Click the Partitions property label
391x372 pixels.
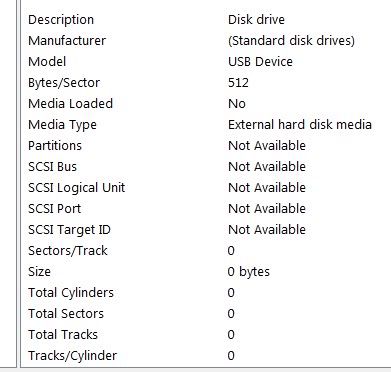[55, 146]
